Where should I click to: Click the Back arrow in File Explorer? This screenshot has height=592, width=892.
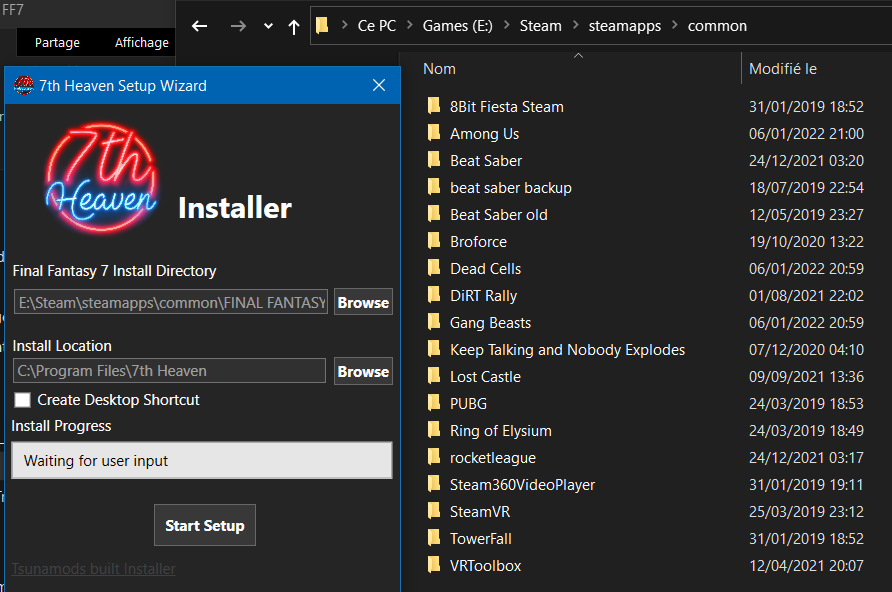pyautogui.click(x=199, y=26)
